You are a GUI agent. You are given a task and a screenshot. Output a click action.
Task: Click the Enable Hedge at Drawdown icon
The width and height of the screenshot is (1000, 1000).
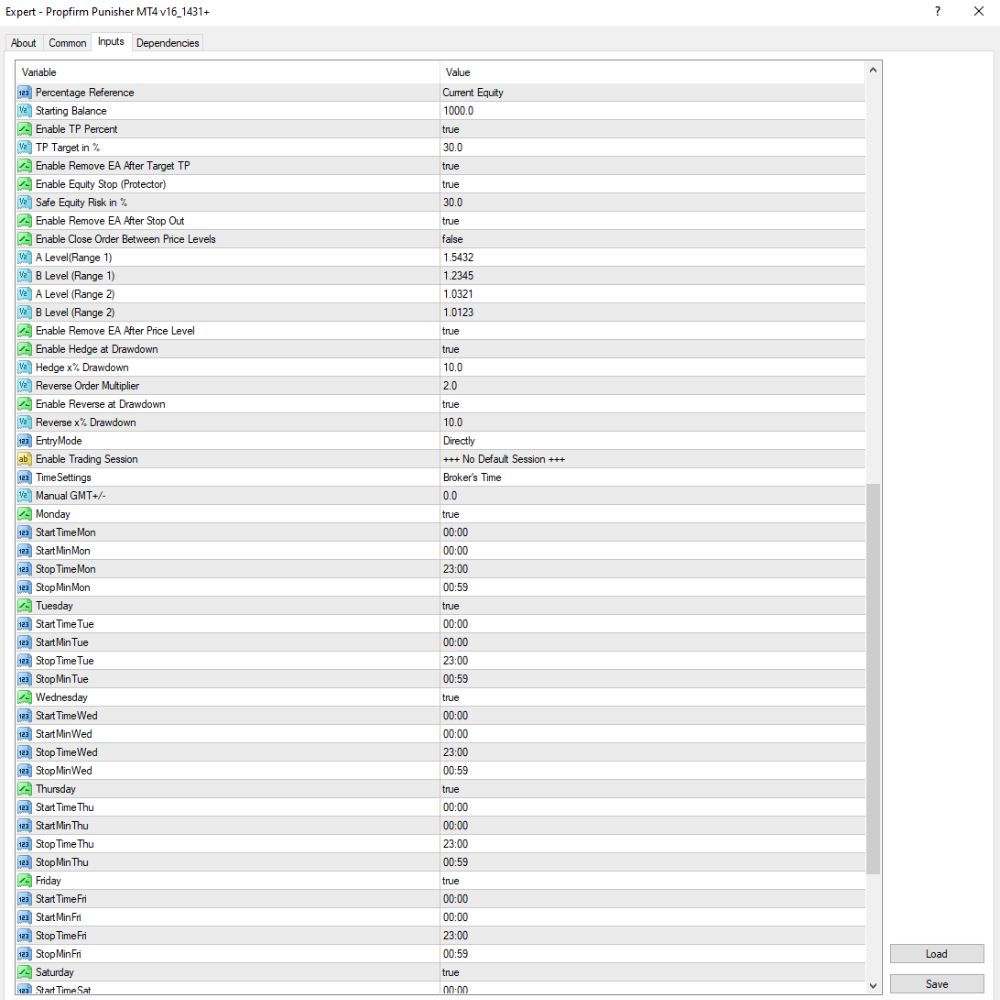point(24,349)
